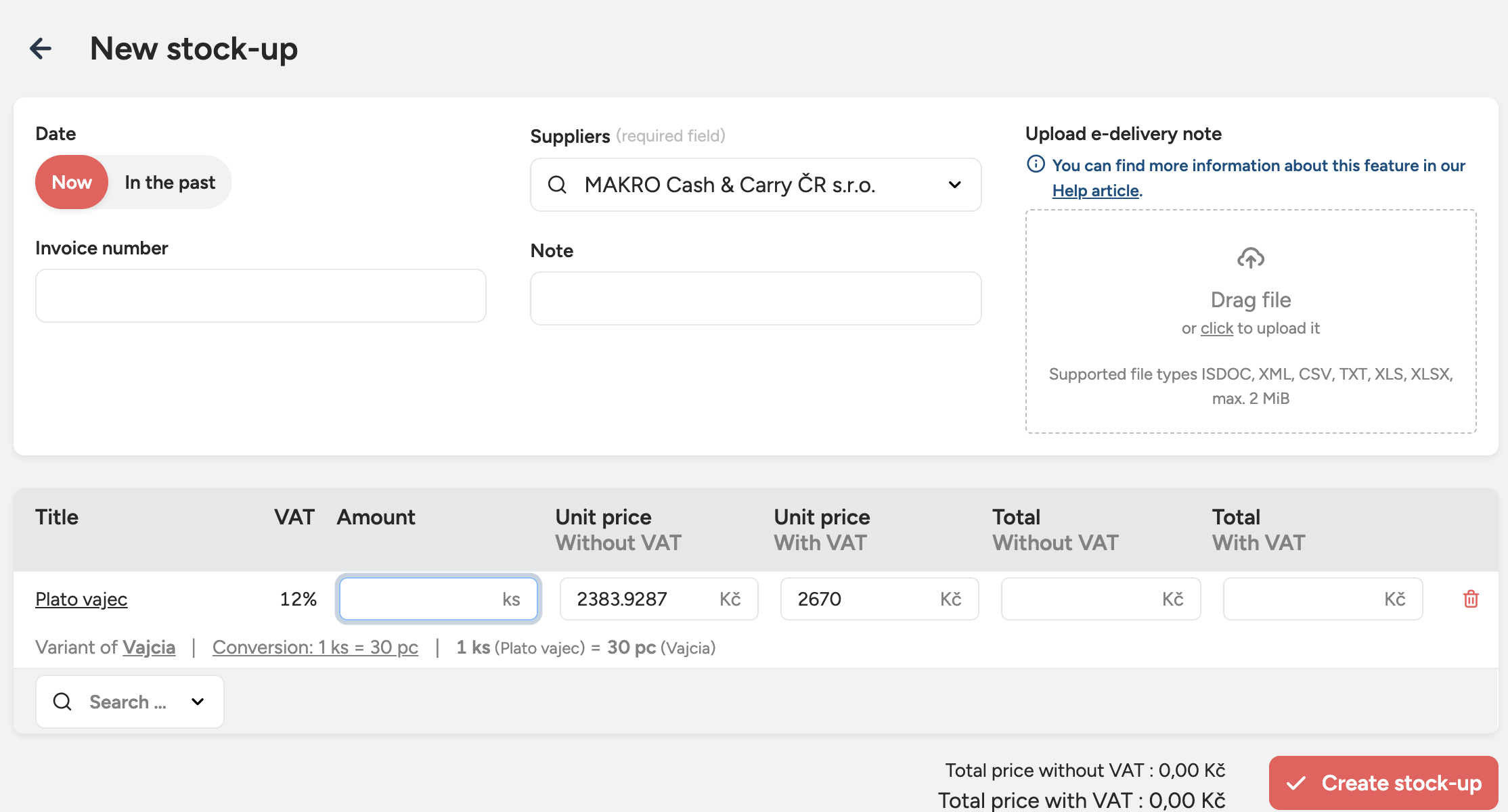
Task: Click the info icon beside the help text
Action: pos(1036,164)
